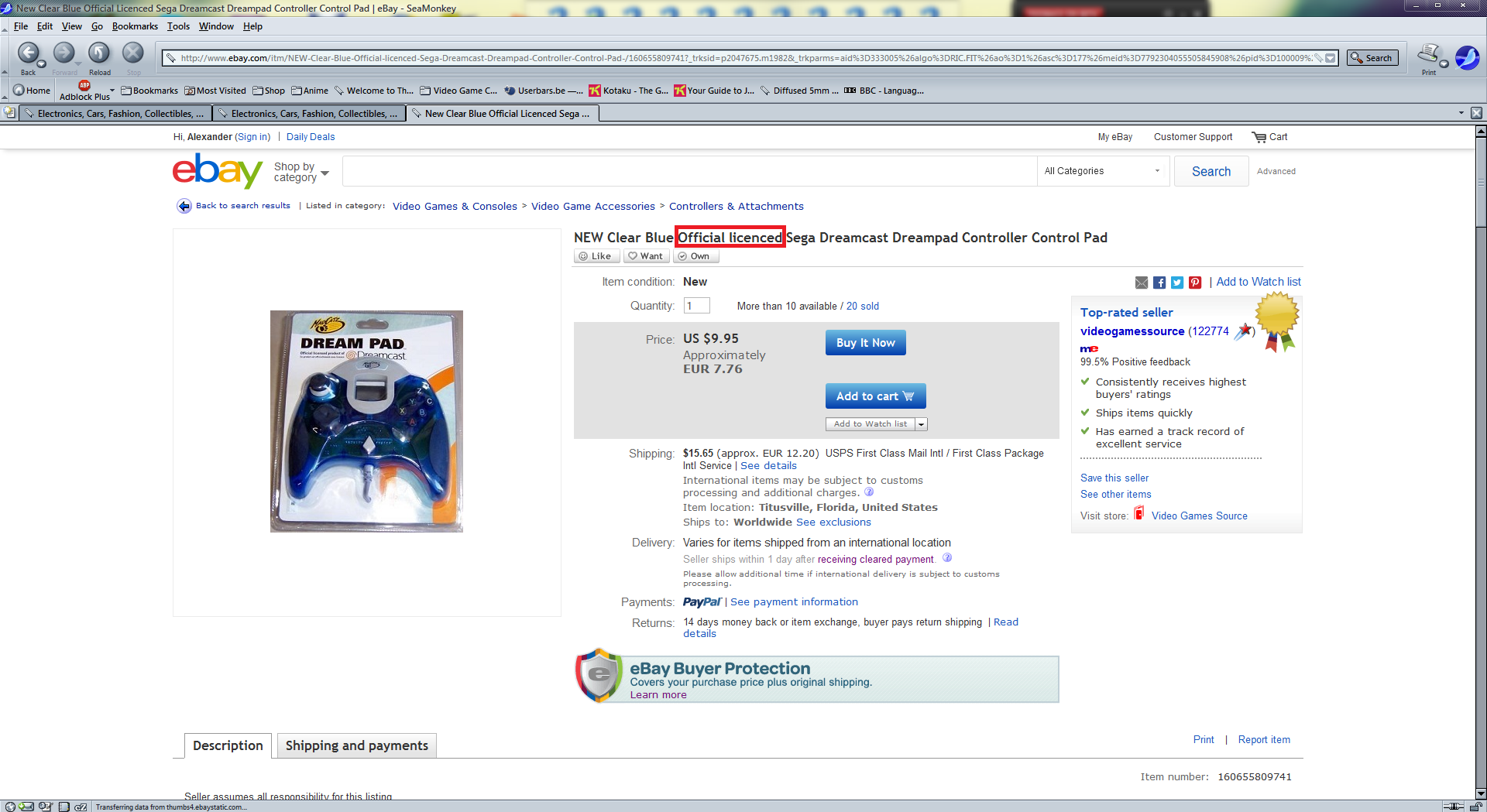Select the Description tab
Image resolution: width=1487 pixels, height=812 pixels.
pos(228,745)
